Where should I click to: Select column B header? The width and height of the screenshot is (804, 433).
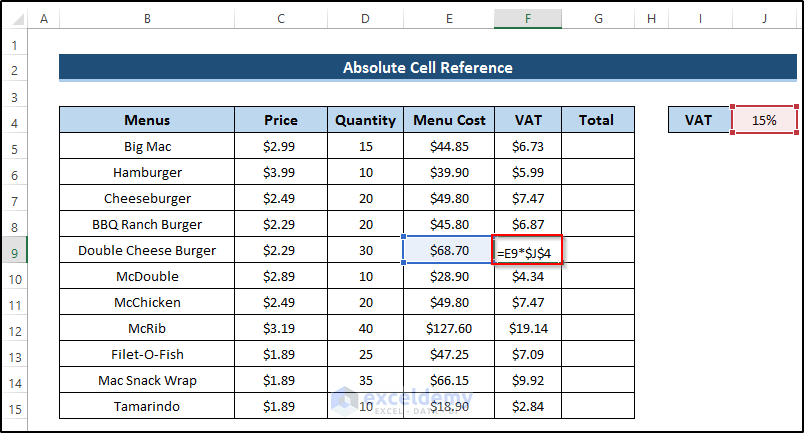tap(147, 19)
